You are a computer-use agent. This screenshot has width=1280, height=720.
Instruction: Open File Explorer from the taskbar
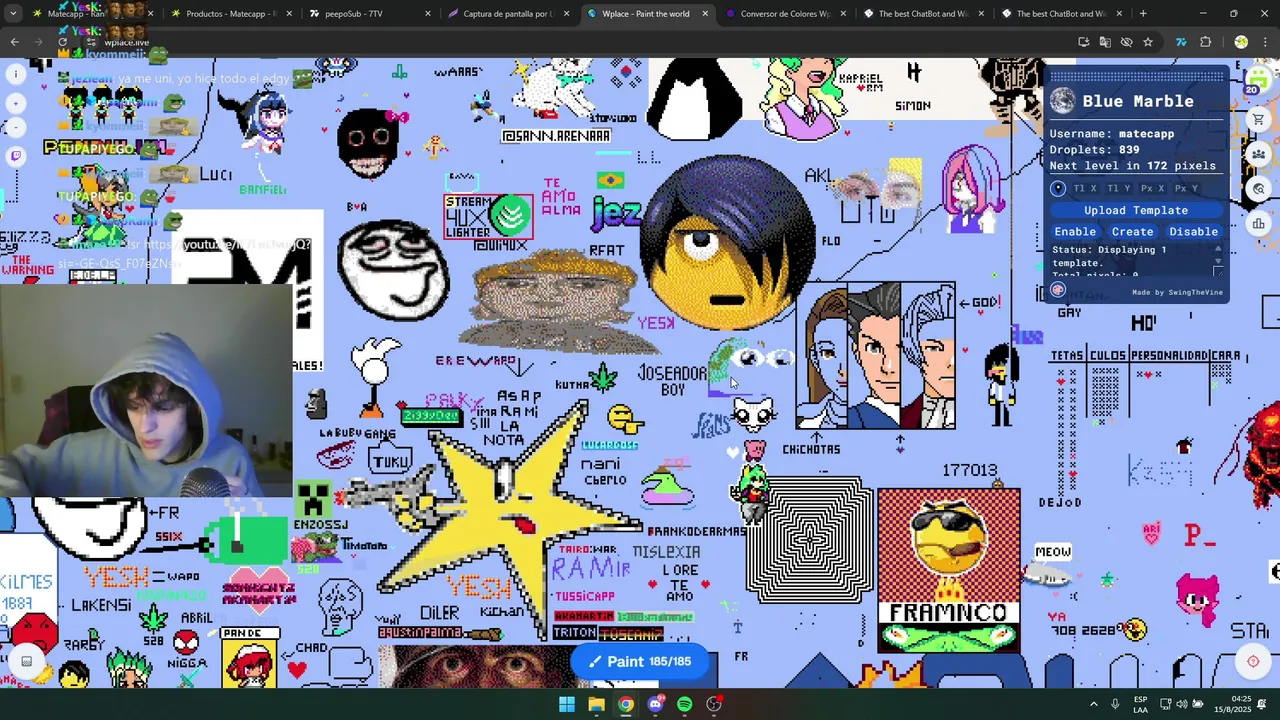[596, 704]
